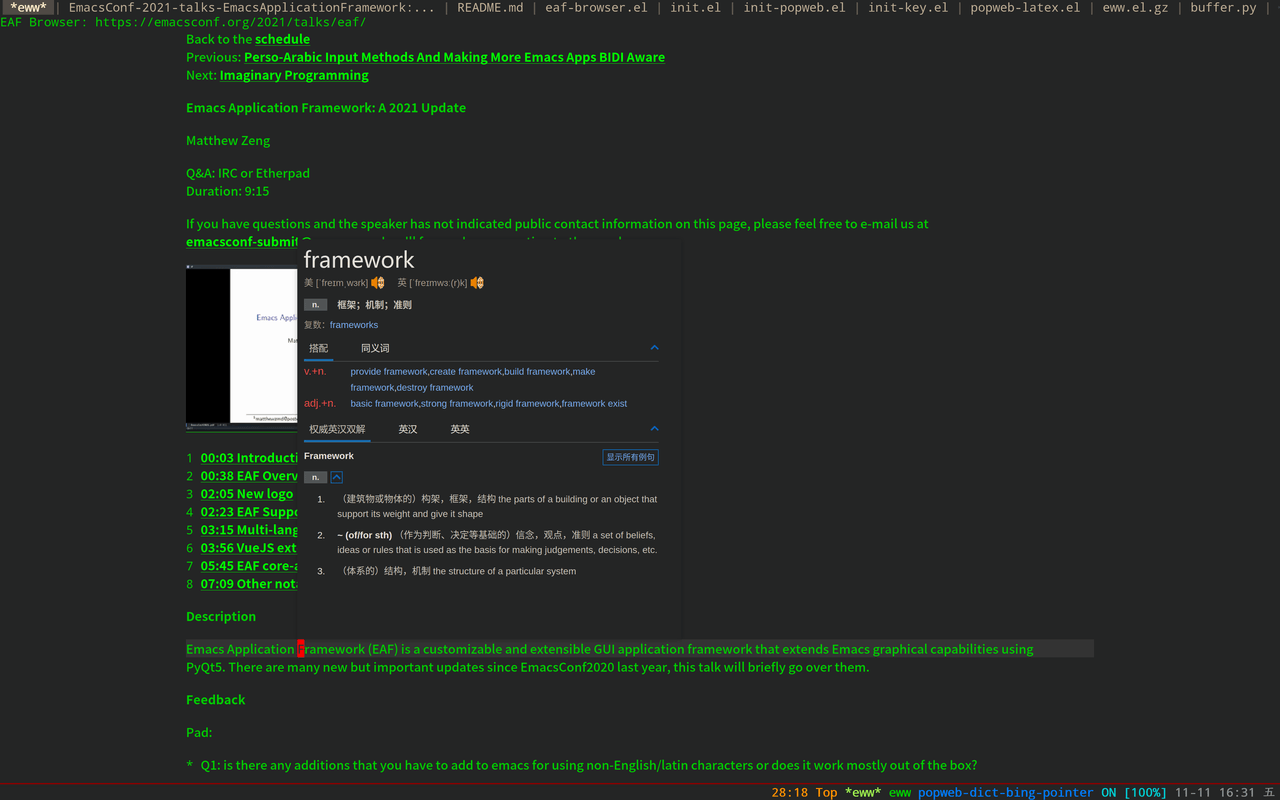Click the 'Feedback' heading

coord(215,700)
